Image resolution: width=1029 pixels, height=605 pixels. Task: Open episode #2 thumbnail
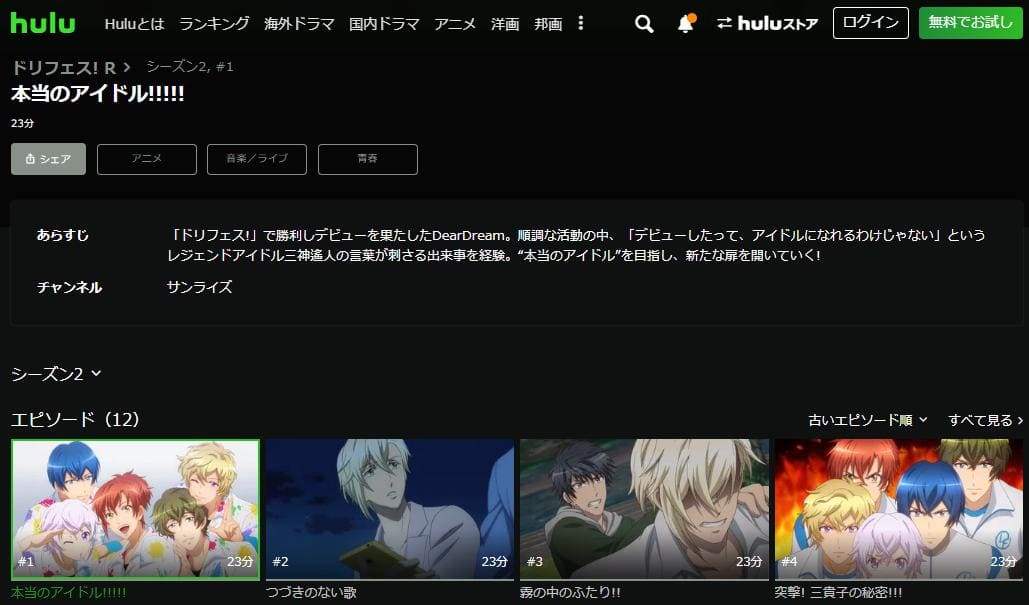pyautogui.click(x=390, y=510)
